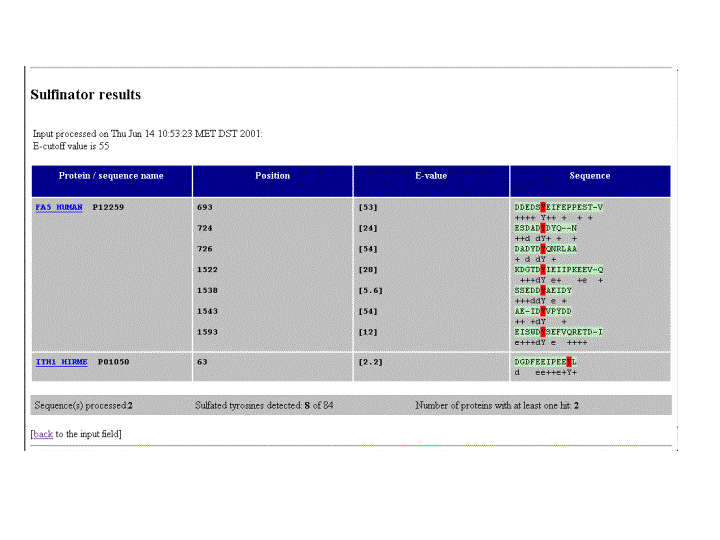Select position value 693

click(205, 207)
